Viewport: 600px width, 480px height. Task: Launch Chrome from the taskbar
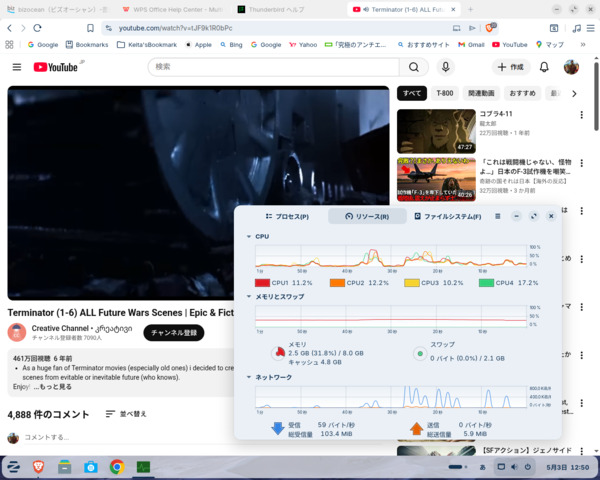click(117, 467)
